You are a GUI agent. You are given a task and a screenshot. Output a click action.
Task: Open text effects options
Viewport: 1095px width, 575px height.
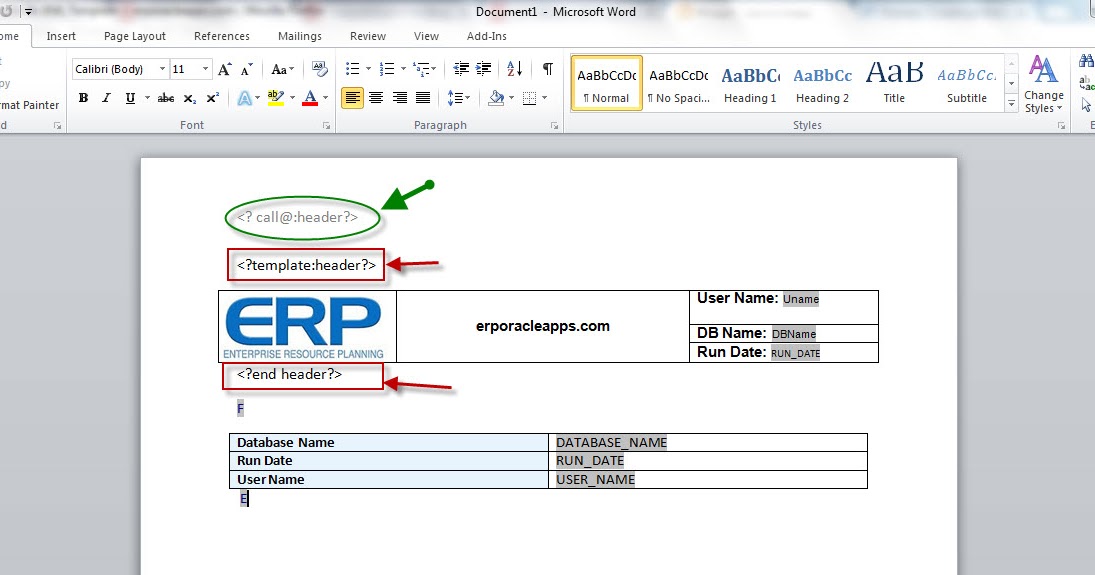click(x=244, y=99)
